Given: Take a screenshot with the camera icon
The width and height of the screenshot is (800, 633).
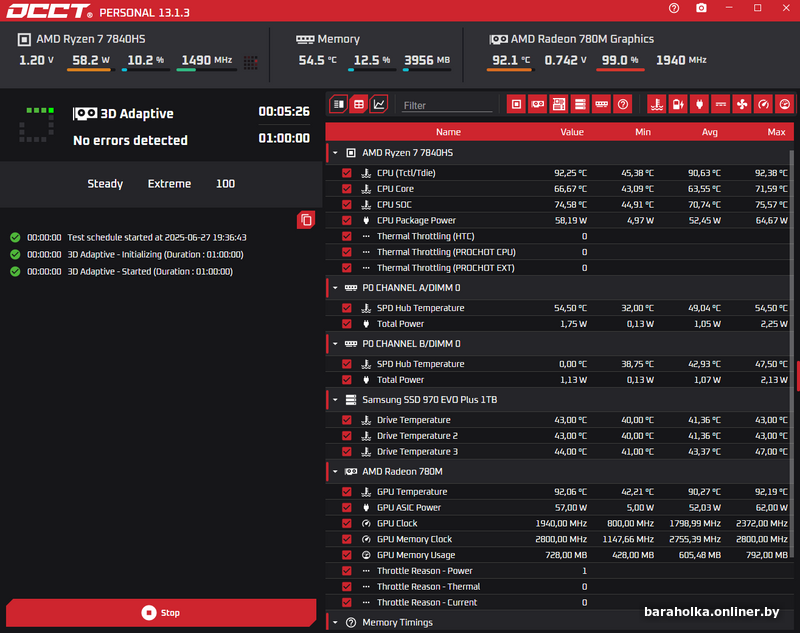Looking at the screenshot, I should (x=702, y=8).
